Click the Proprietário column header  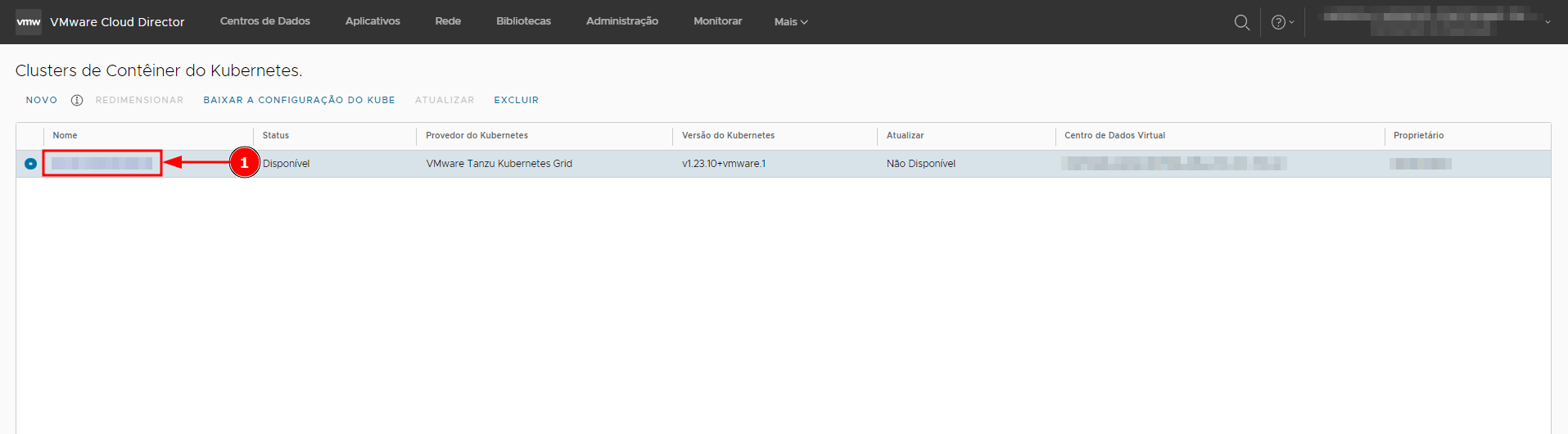pyautogui.click(x=1418, y=136)
